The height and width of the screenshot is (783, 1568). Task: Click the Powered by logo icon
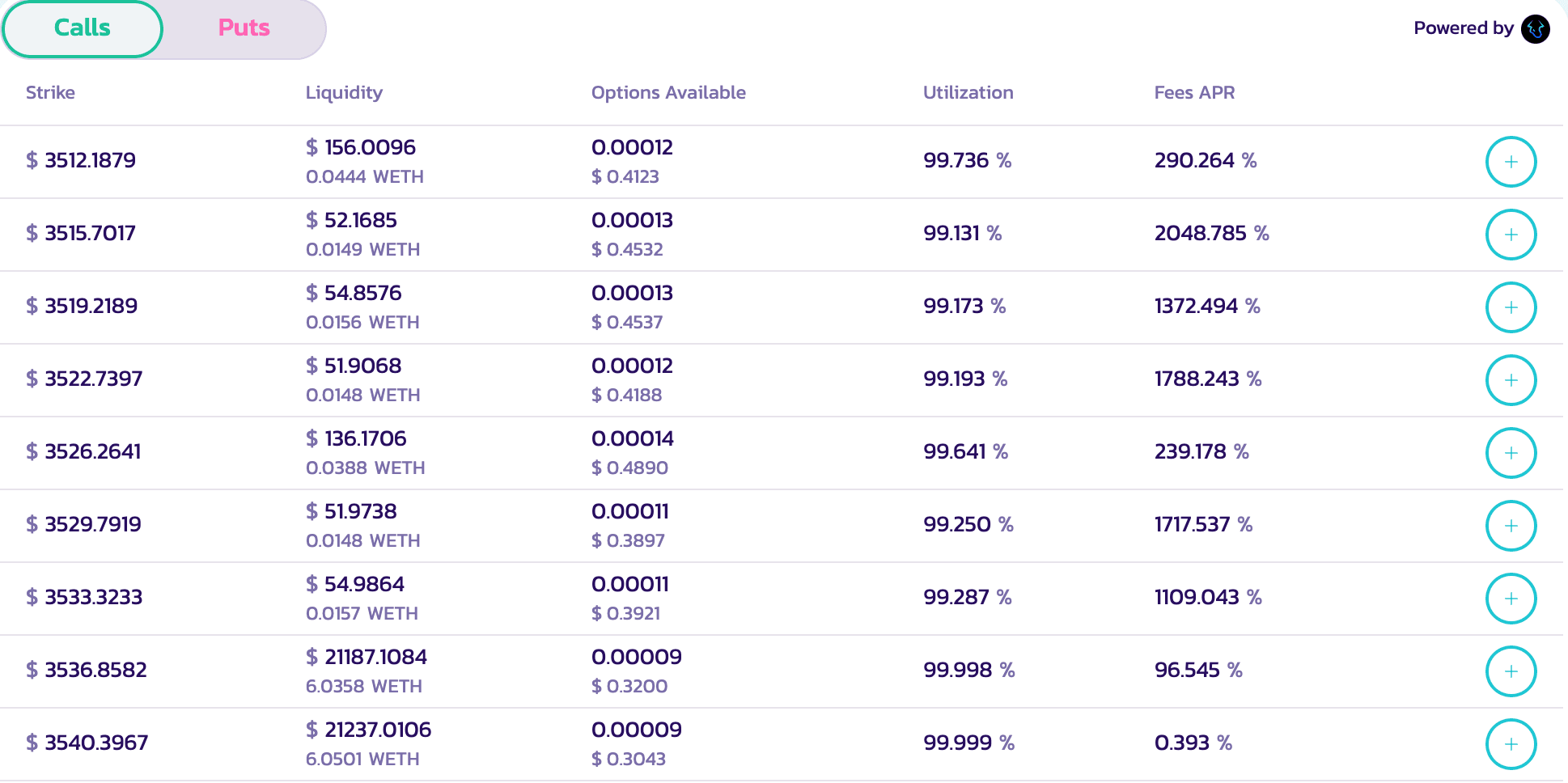1535,29
